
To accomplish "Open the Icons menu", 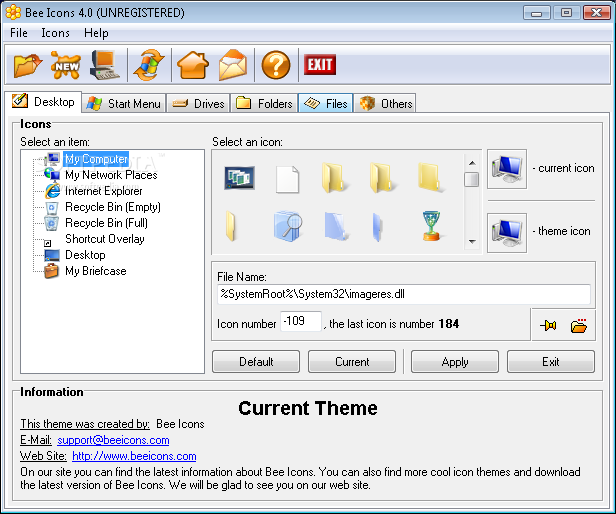I will 55,33.
